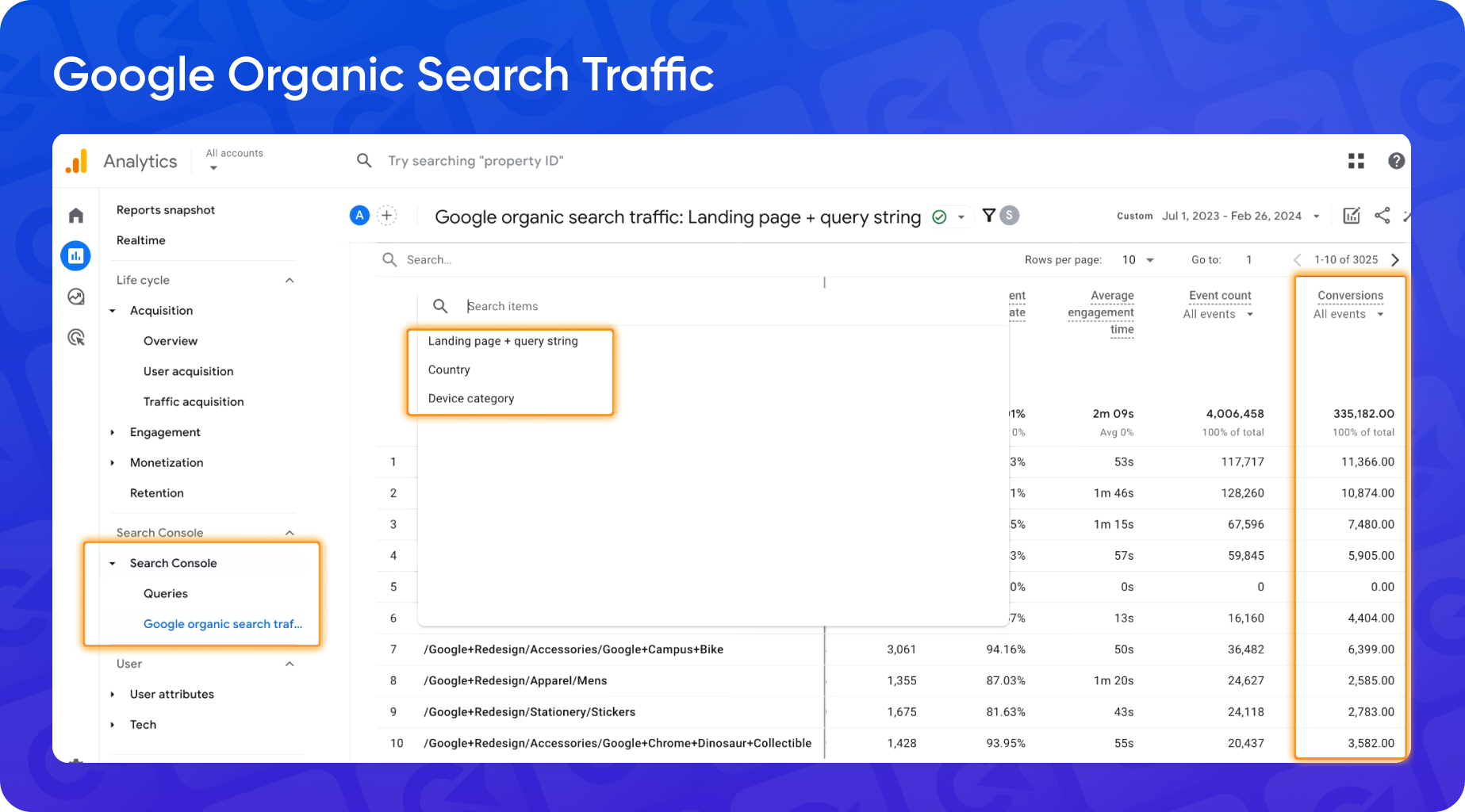The width and height of the screenshot is (1465, 812).
Task: Collapse the Life cycle section
Action: 291,279
